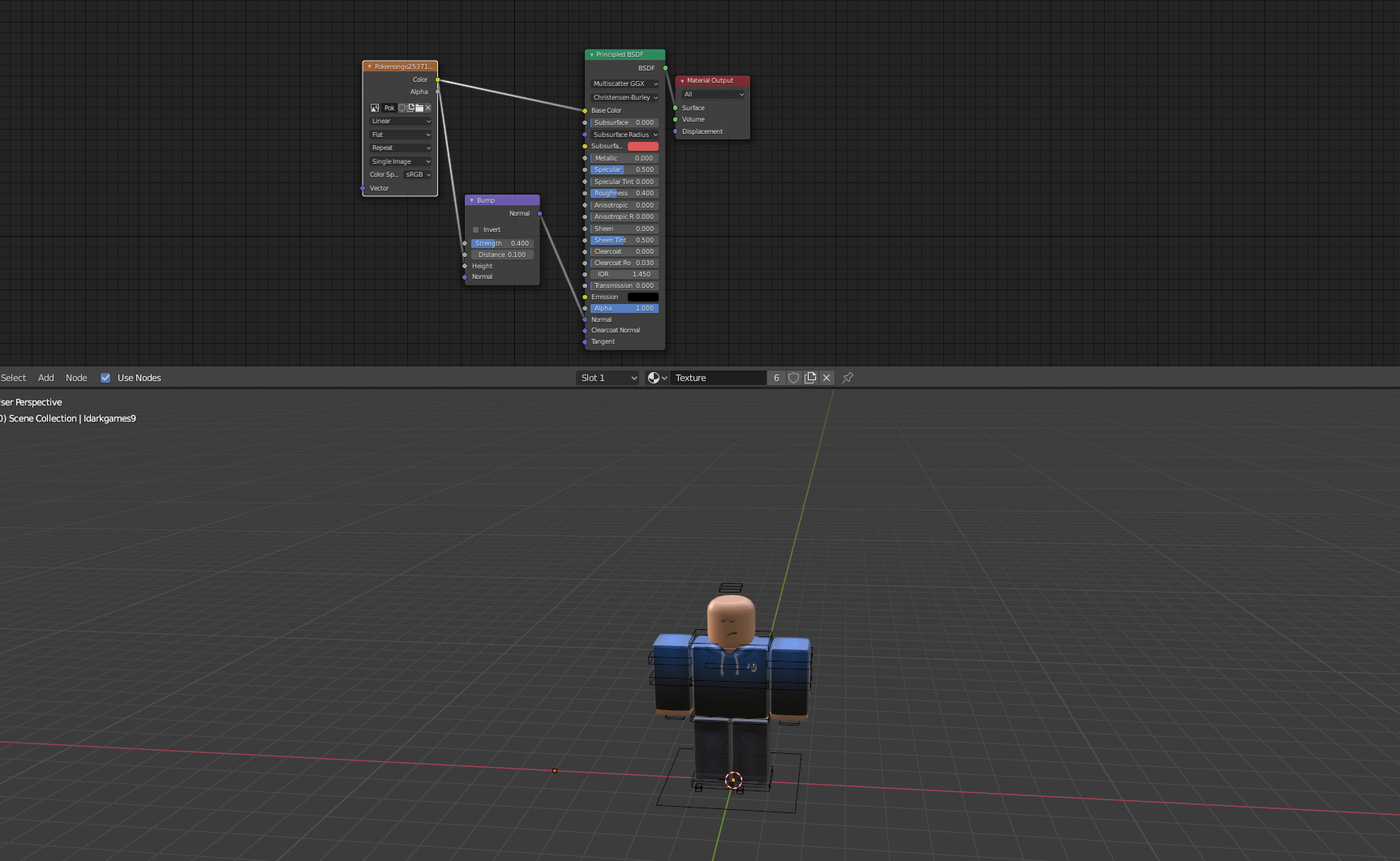Click the new material copy icon in header
The image size is (1400, 861).
click(x=810, y=378)
